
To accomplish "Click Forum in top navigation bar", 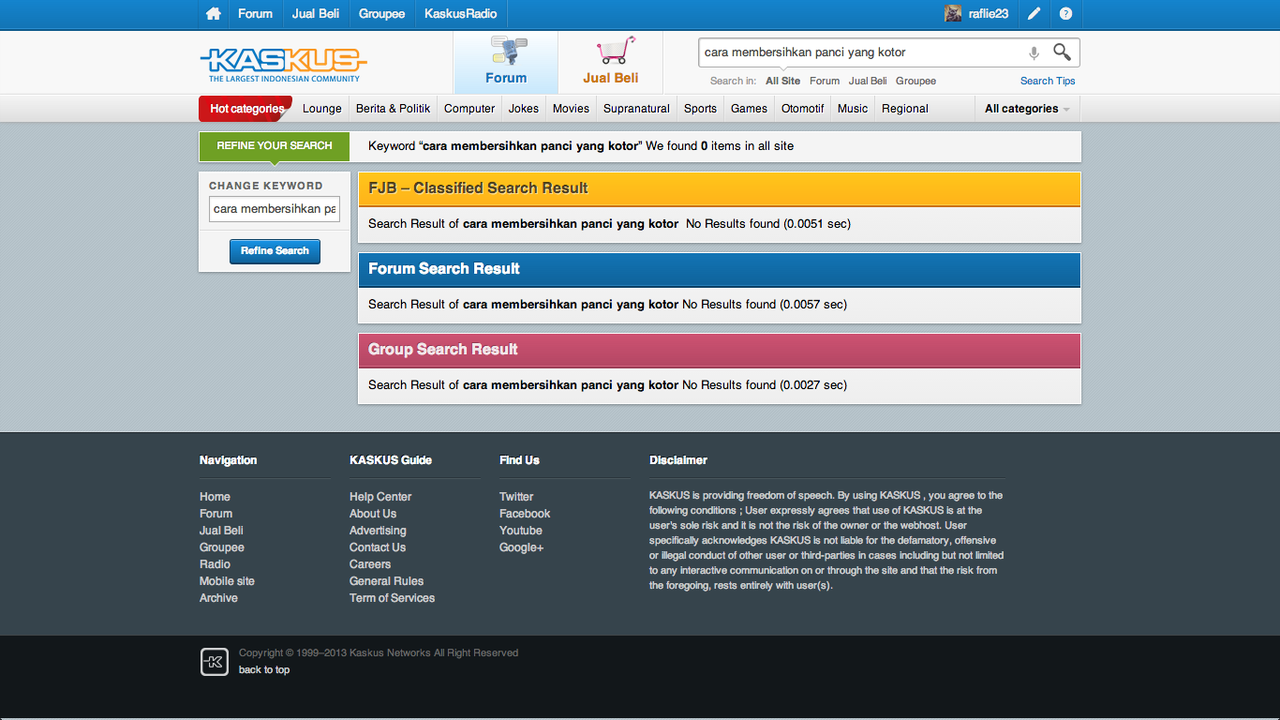I will (x=255, y=14).
